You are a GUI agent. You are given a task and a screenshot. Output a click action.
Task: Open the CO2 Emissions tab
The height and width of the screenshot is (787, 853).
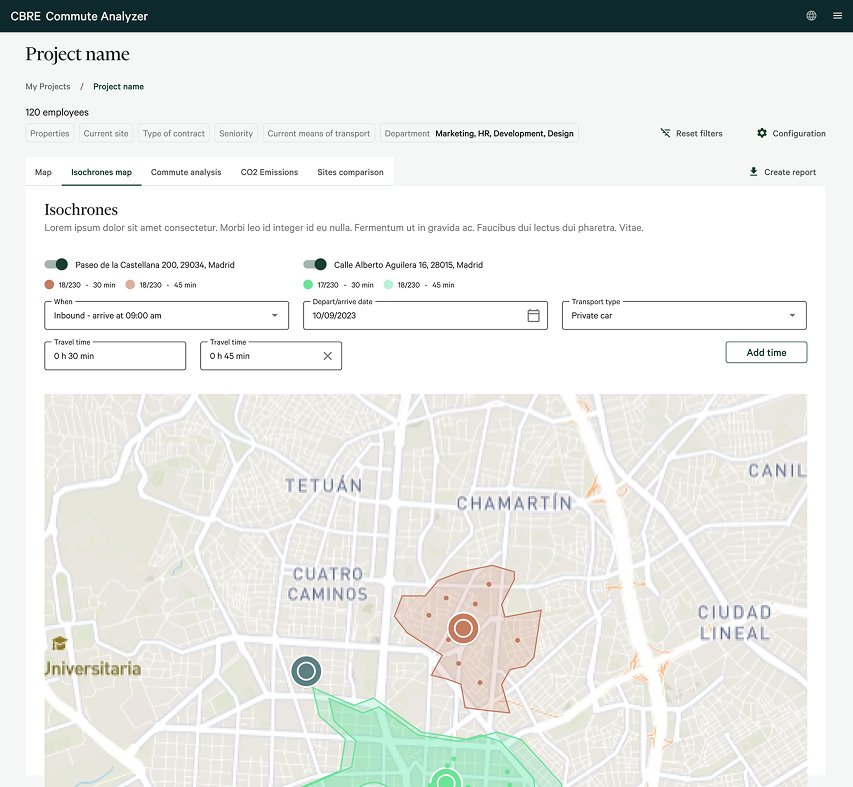(269, 172)
